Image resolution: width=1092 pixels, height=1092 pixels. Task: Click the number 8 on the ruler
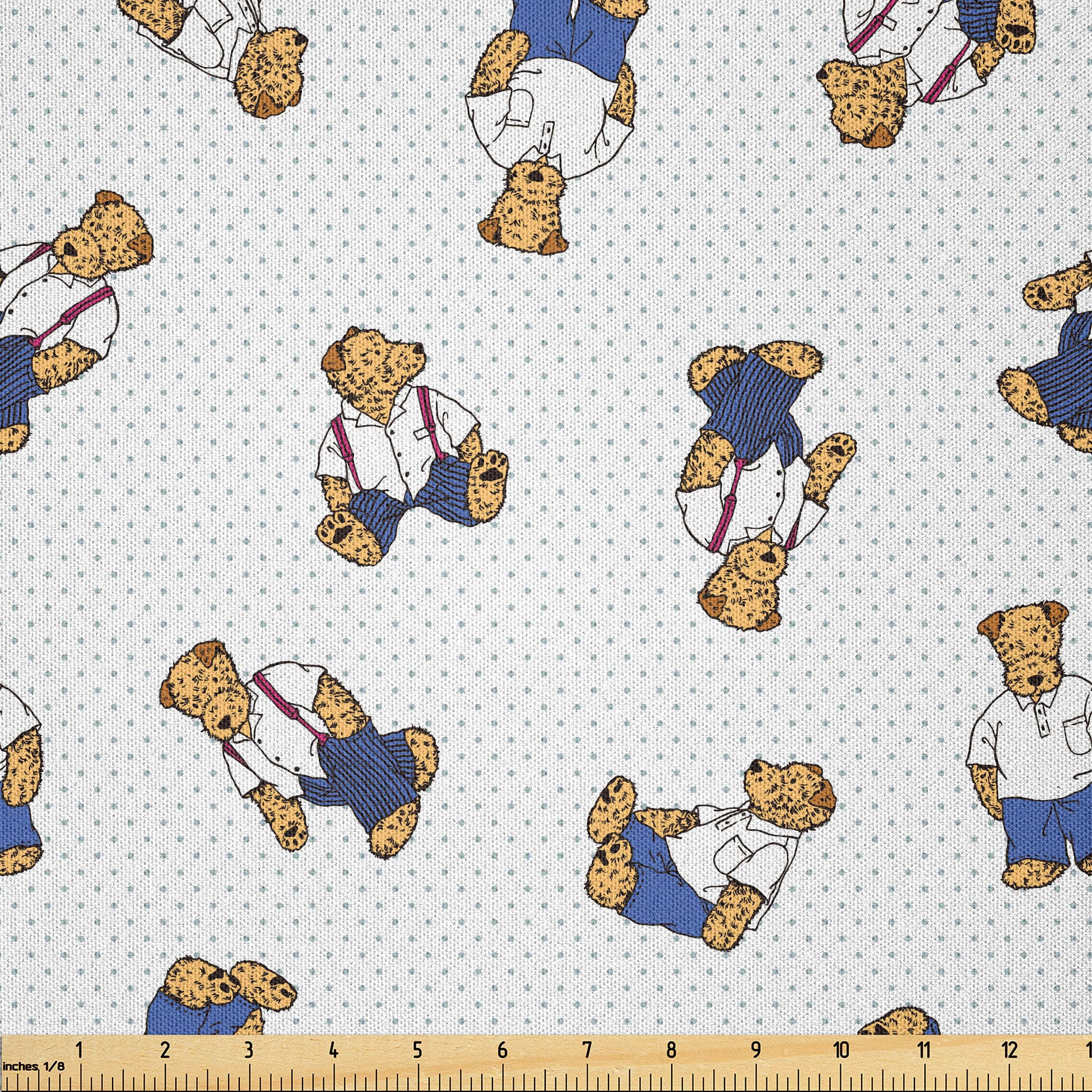pyautogui.click(x=671, y=1050)
